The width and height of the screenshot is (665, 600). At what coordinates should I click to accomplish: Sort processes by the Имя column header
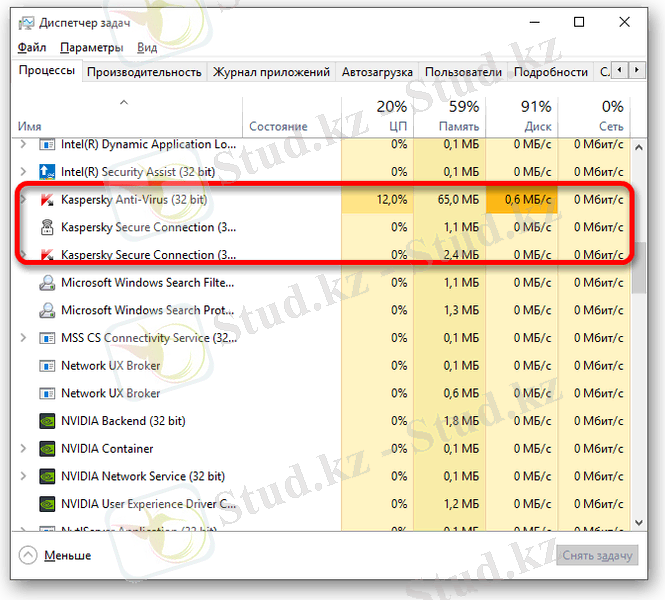pyautogui.click(x=127, y=117)
